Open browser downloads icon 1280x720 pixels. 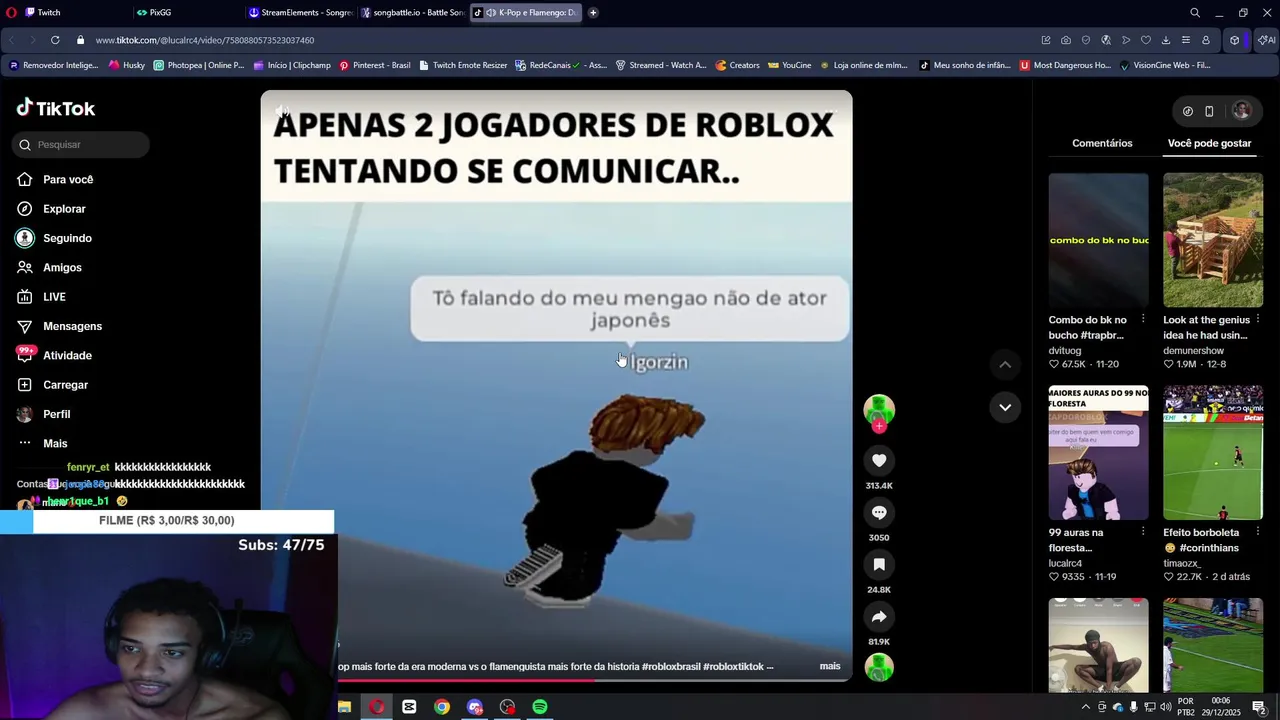pos(1166,40)
